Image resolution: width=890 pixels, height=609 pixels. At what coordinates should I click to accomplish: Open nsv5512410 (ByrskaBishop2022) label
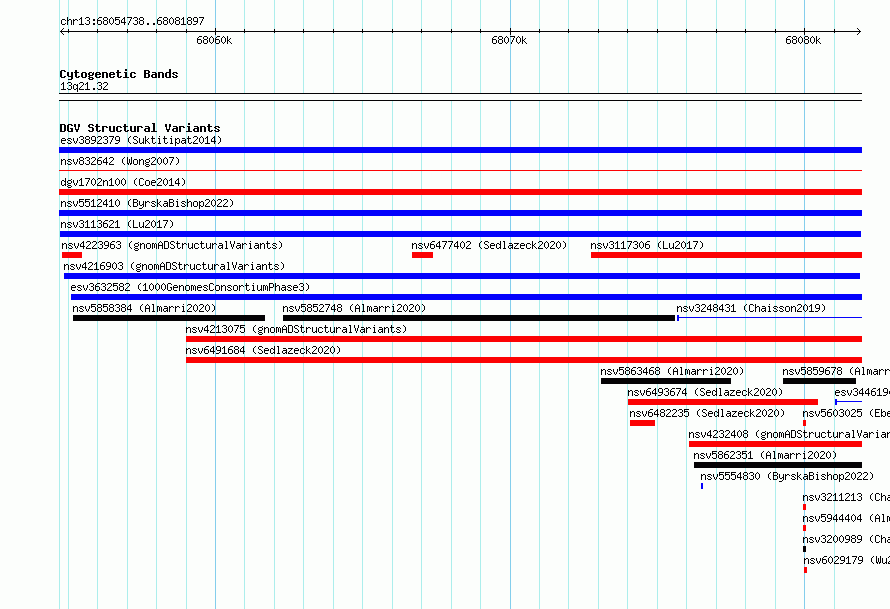click(147, 203)
